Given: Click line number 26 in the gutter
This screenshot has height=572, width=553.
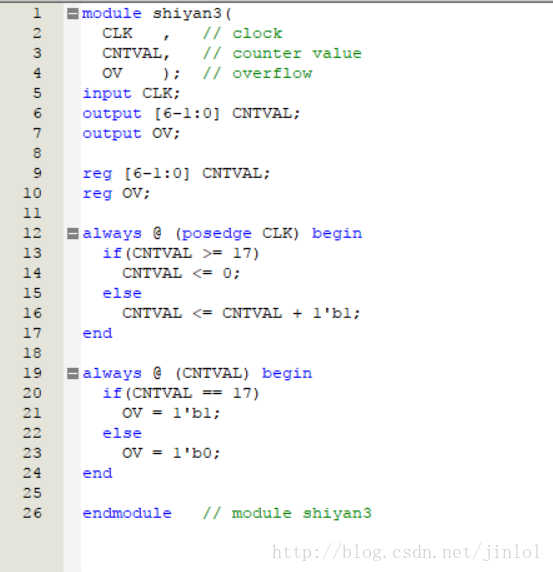Looking at the screenshot, I should point(32,513).
